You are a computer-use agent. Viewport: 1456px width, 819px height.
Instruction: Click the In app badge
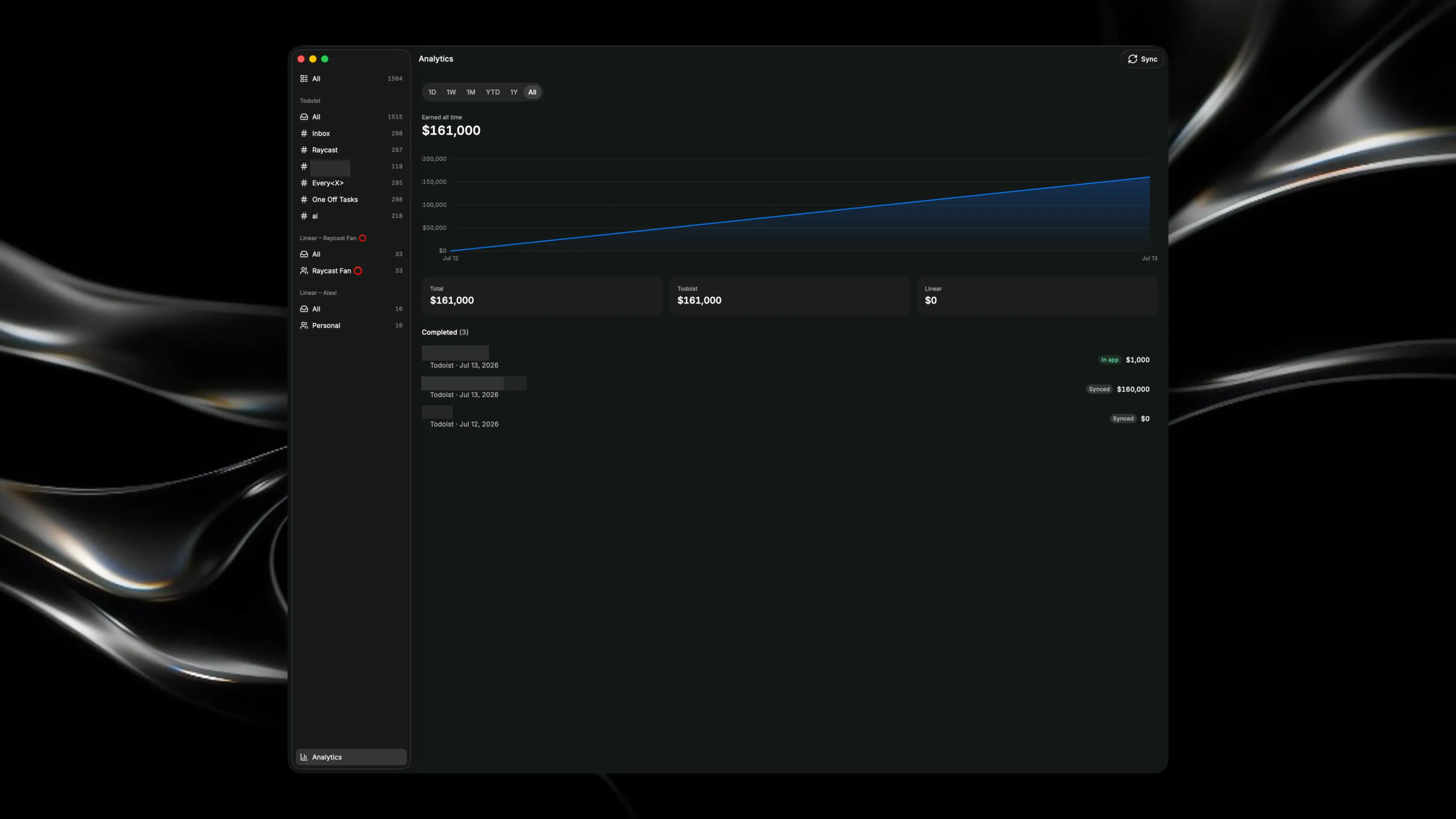pyautogui.click(x=1110, y=360)
